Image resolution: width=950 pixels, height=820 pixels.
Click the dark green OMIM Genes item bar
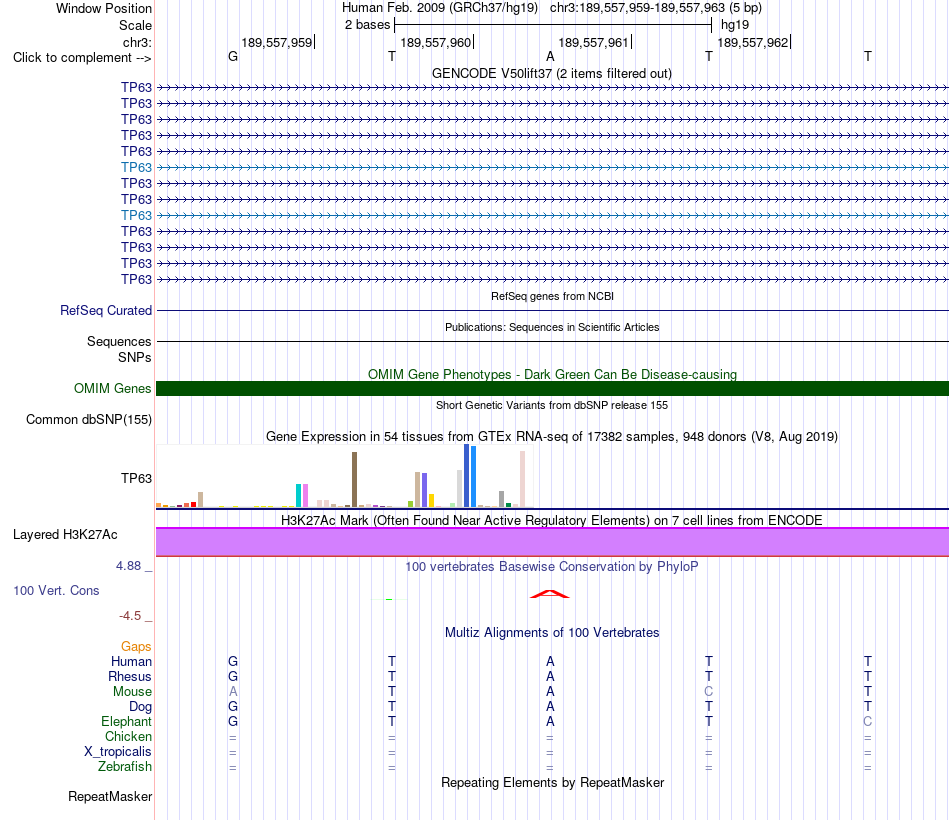[552, 388]
